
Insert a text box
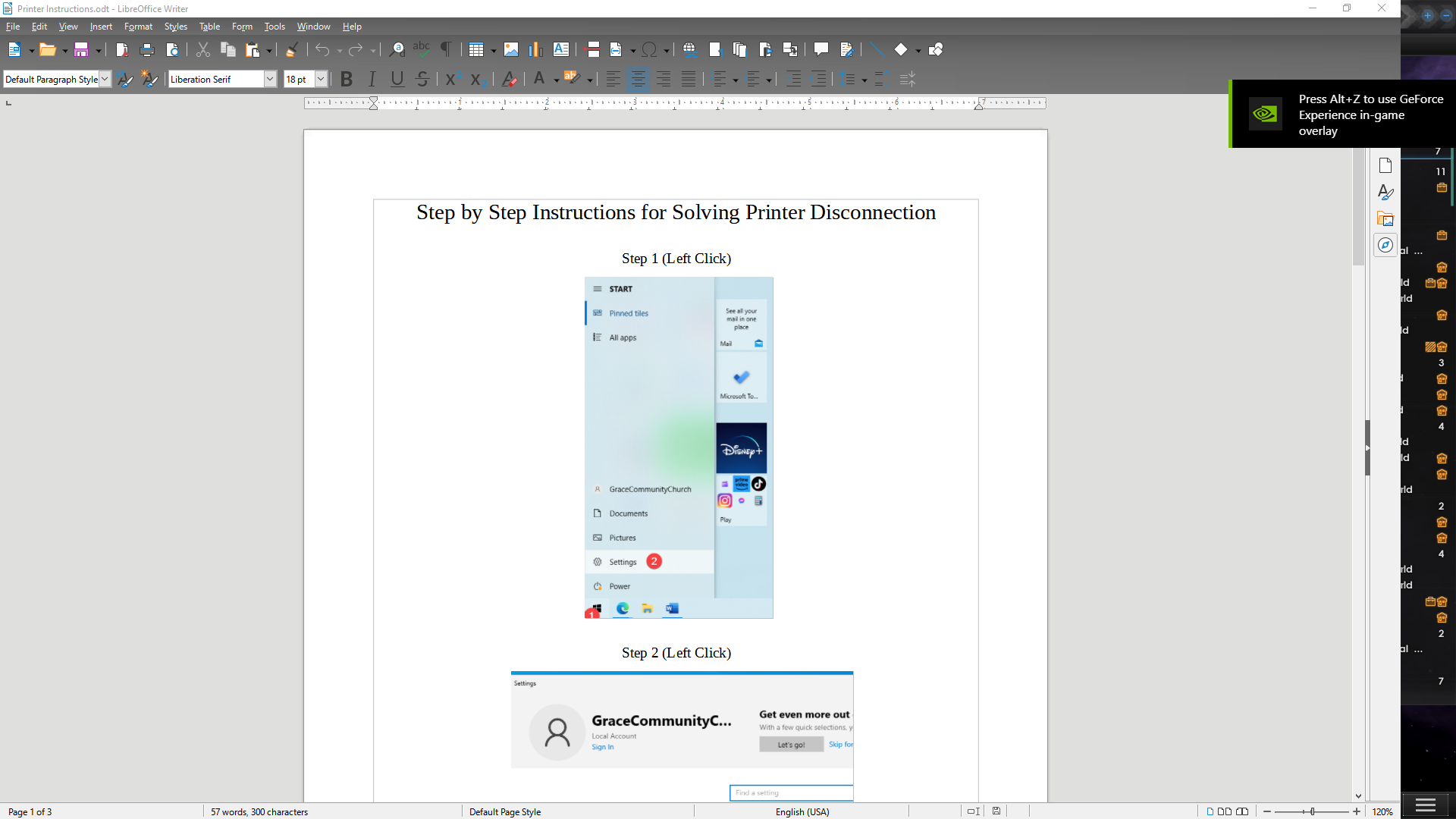[x=561, y=50]
